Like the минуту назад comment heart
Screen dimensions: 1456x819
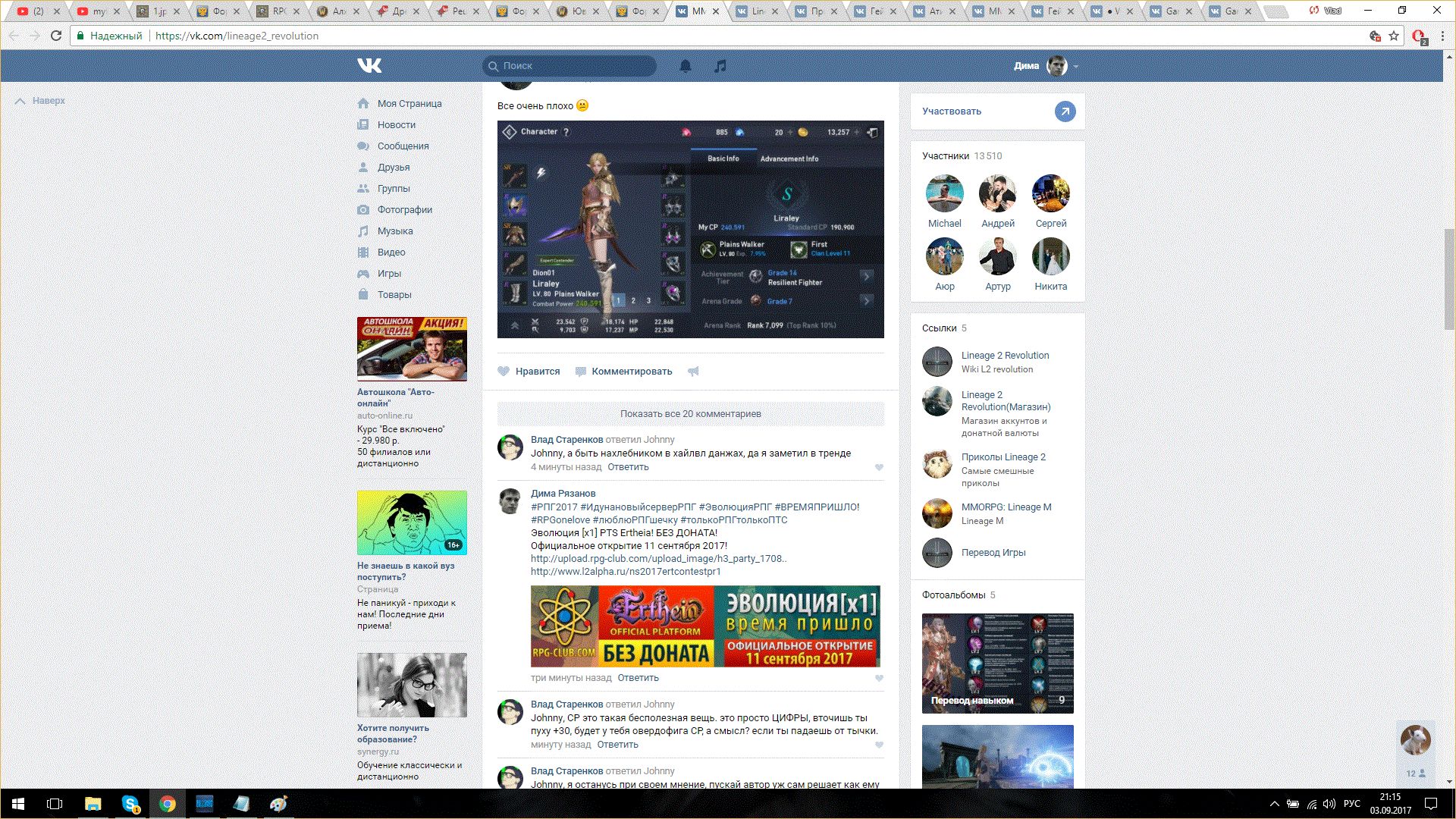pyautogui.click(x=879, y=745)
